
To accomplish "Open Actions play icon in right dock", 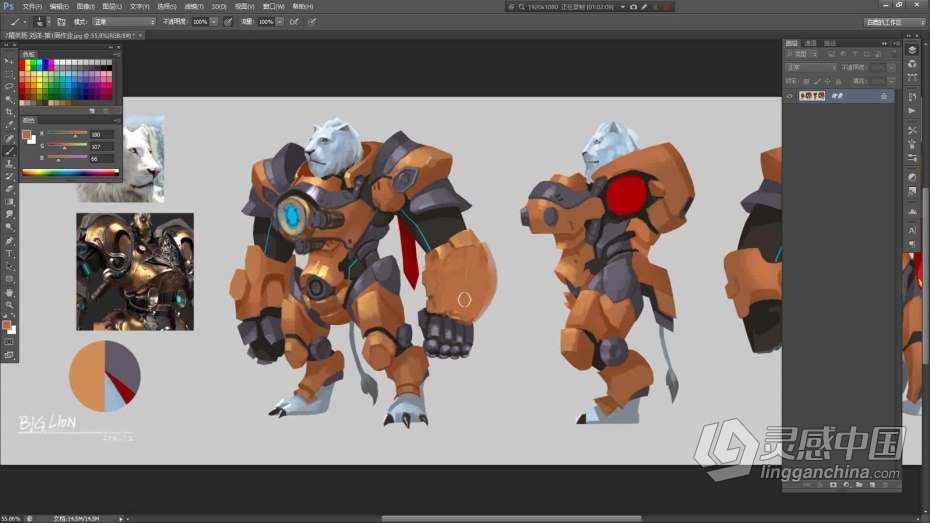I will click(912, 111).
